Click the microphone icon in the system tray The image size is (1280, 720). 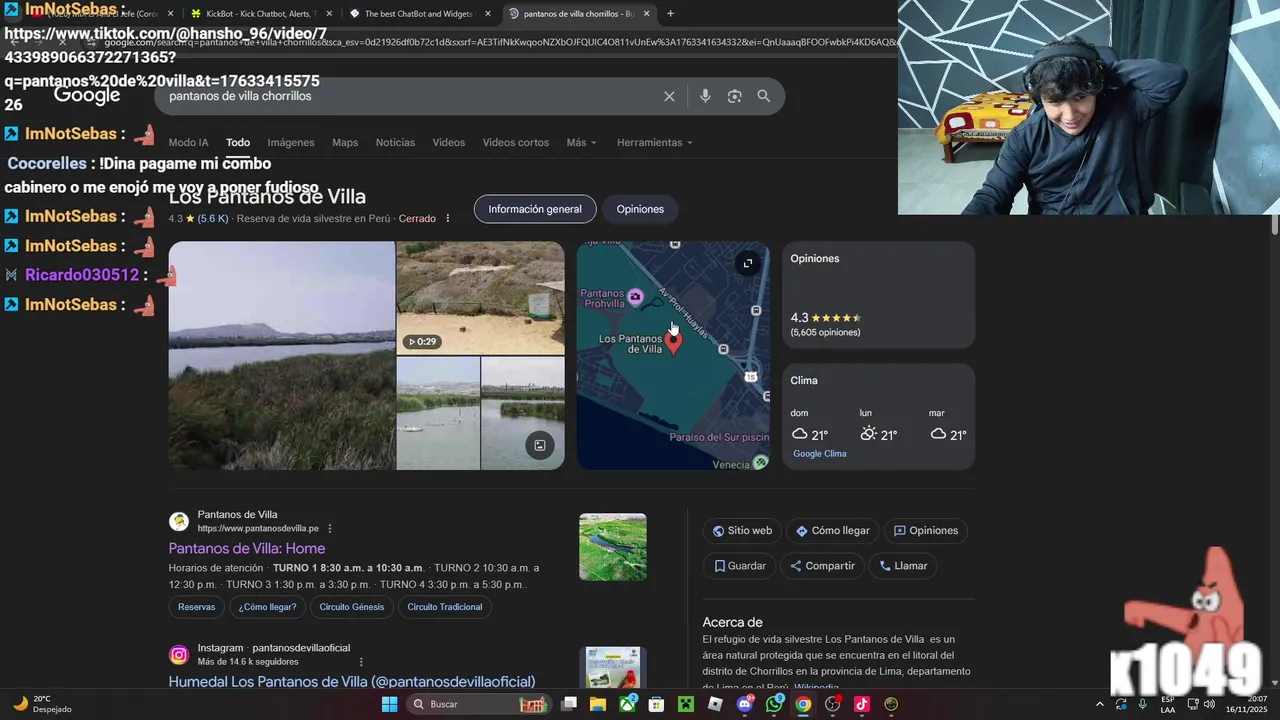(x=1143, y=704)
